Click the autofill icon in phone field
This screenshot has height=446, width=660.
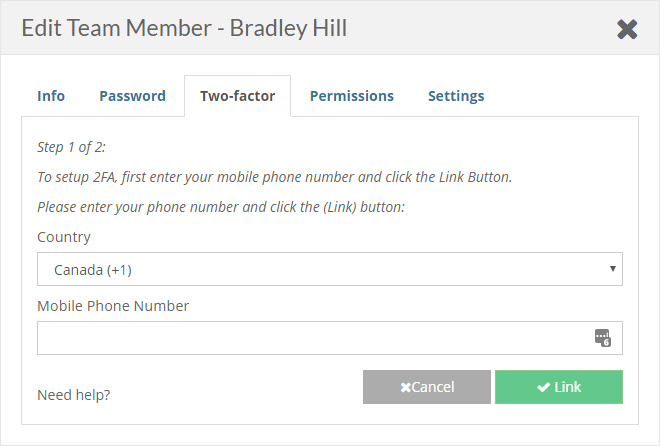tap(602, 338)
